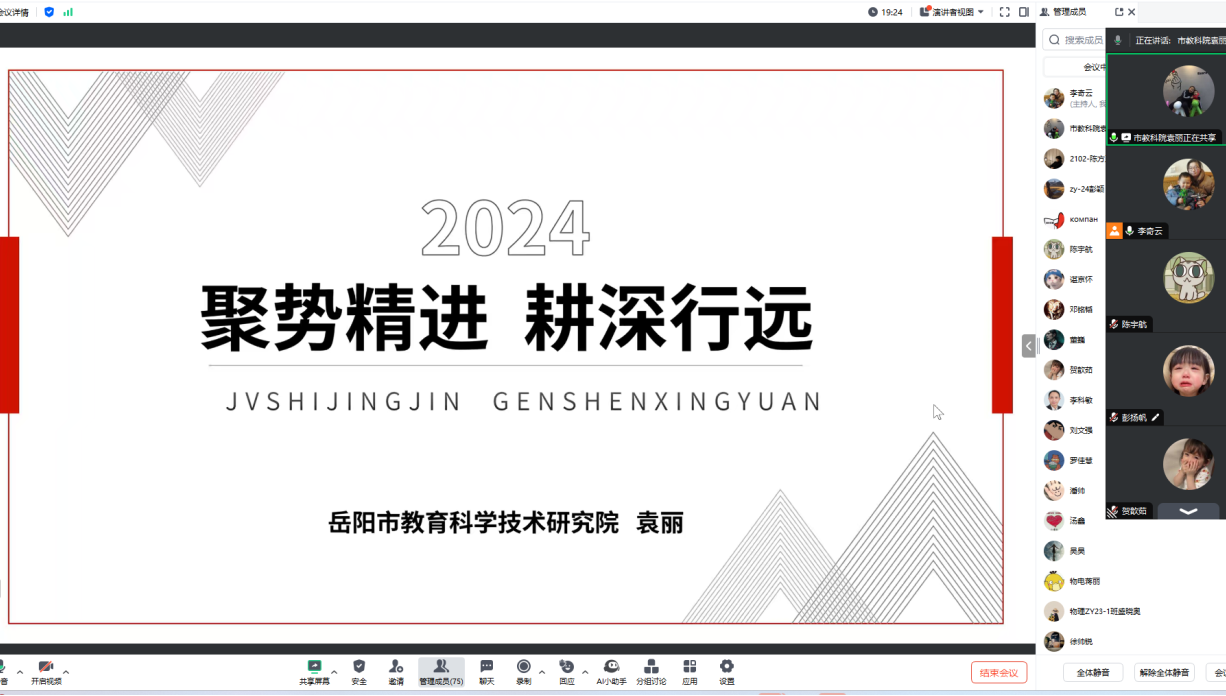Click the AI小助手 assistant icon
1226x696 pixels.
611,667
